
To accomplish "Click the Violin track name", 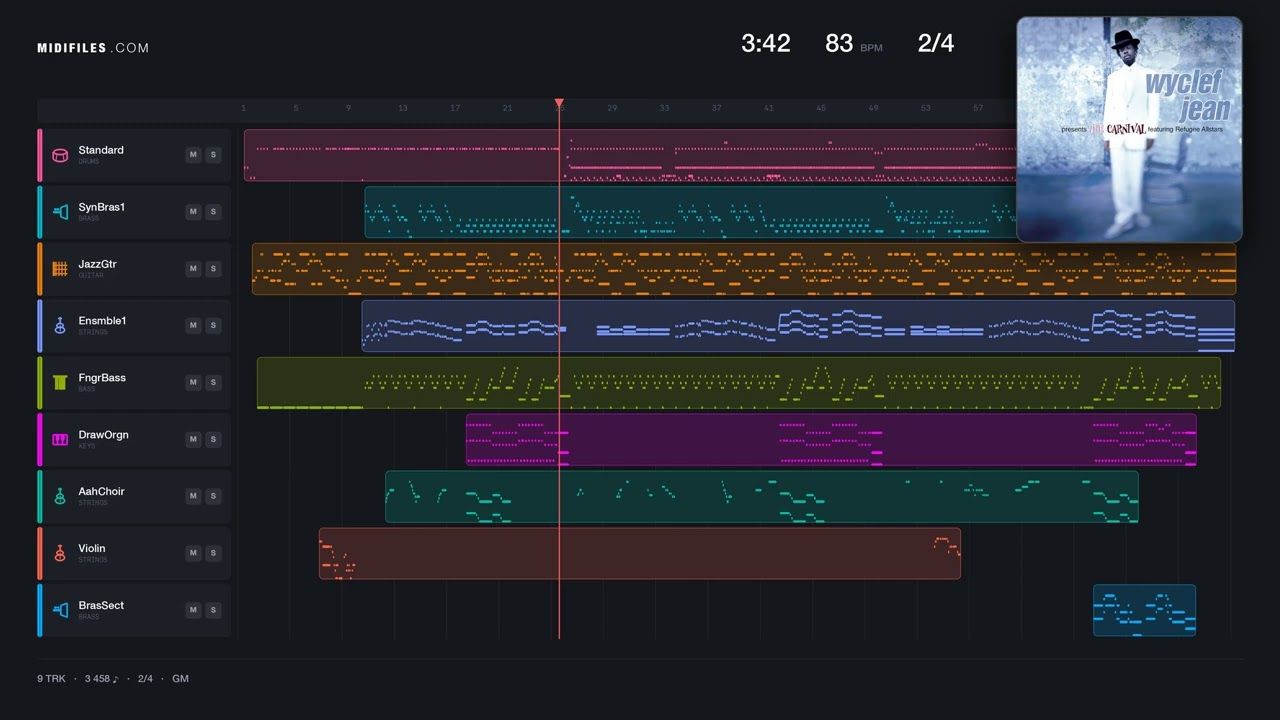I will (92, 548).
